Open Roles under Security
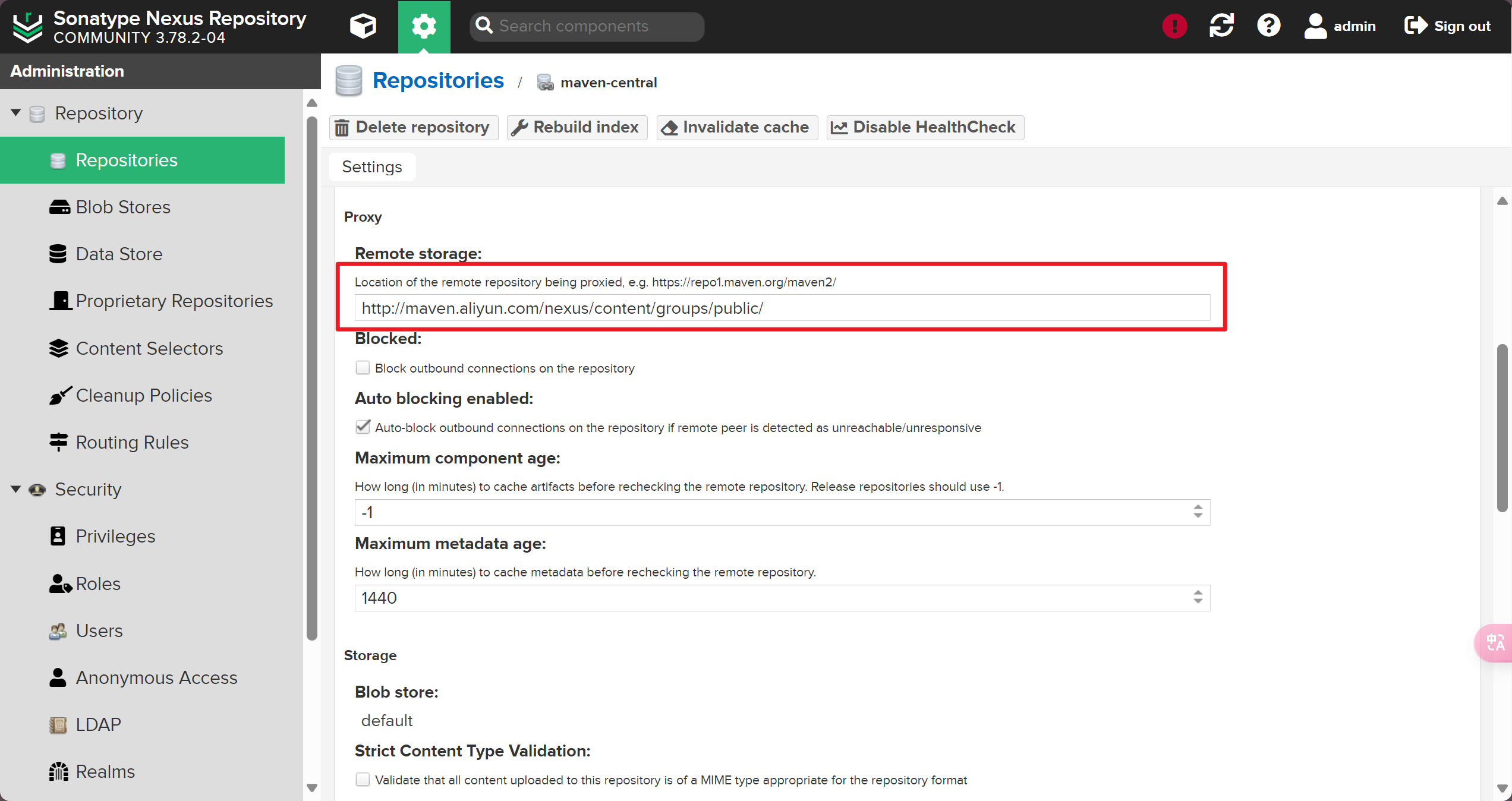The width and height of the screenshot is (1512, 801). point(98,584)
